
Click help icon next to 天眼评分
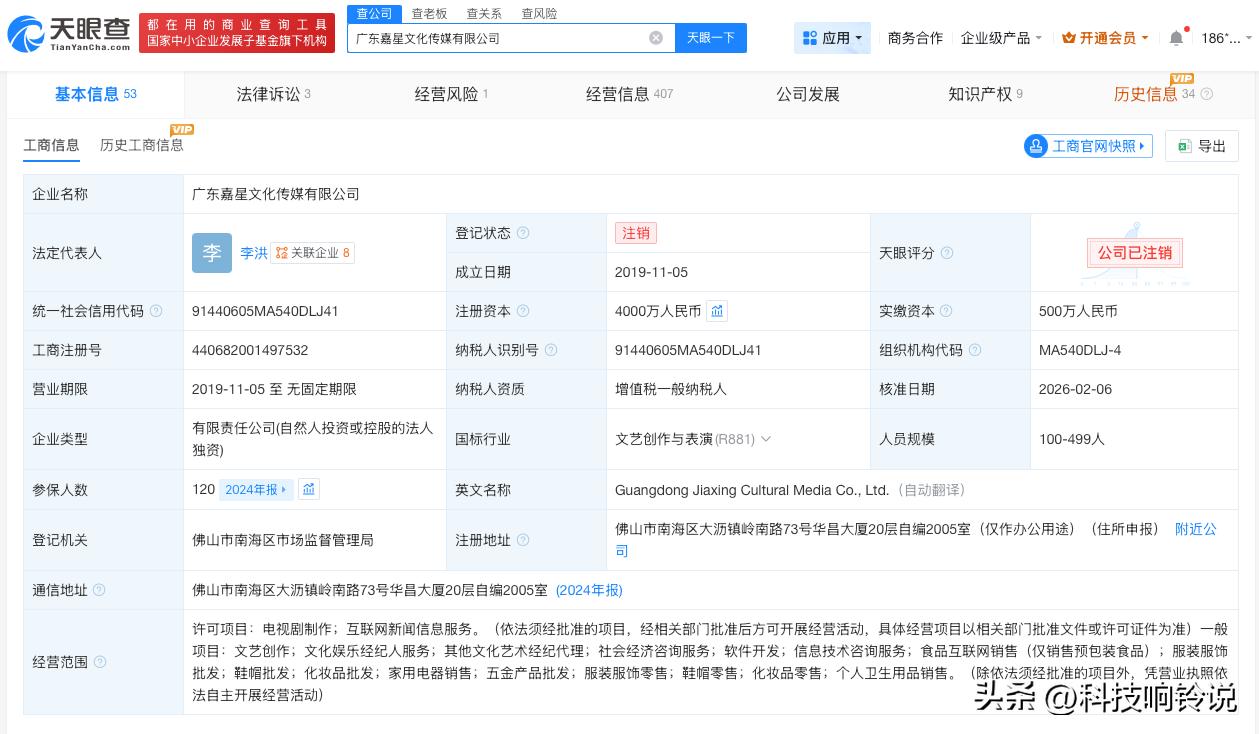(947, 253)
